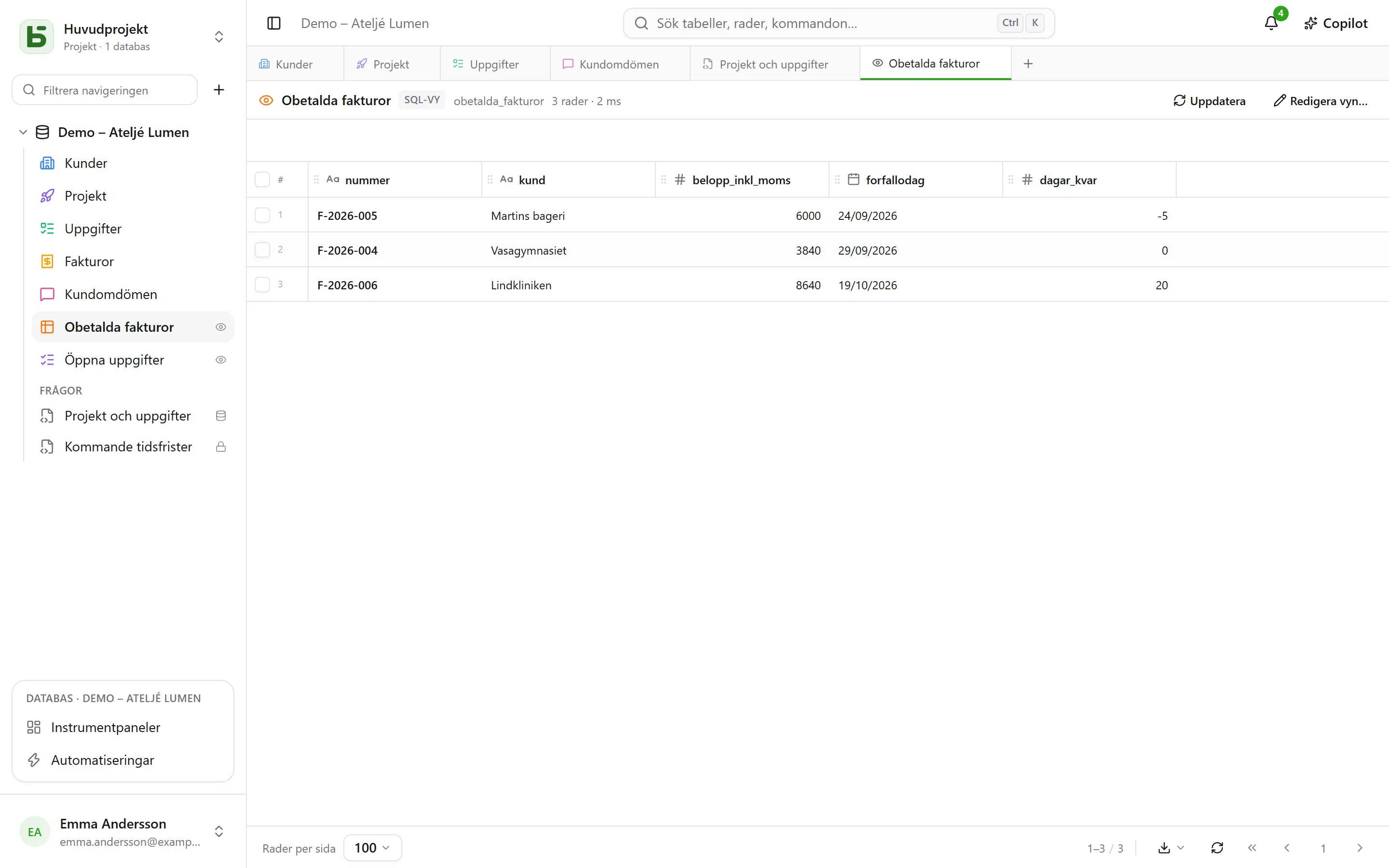Collapse Demo – Ateljé Lumen tree node
The image size is (1389, 868).
coord(23,132)
